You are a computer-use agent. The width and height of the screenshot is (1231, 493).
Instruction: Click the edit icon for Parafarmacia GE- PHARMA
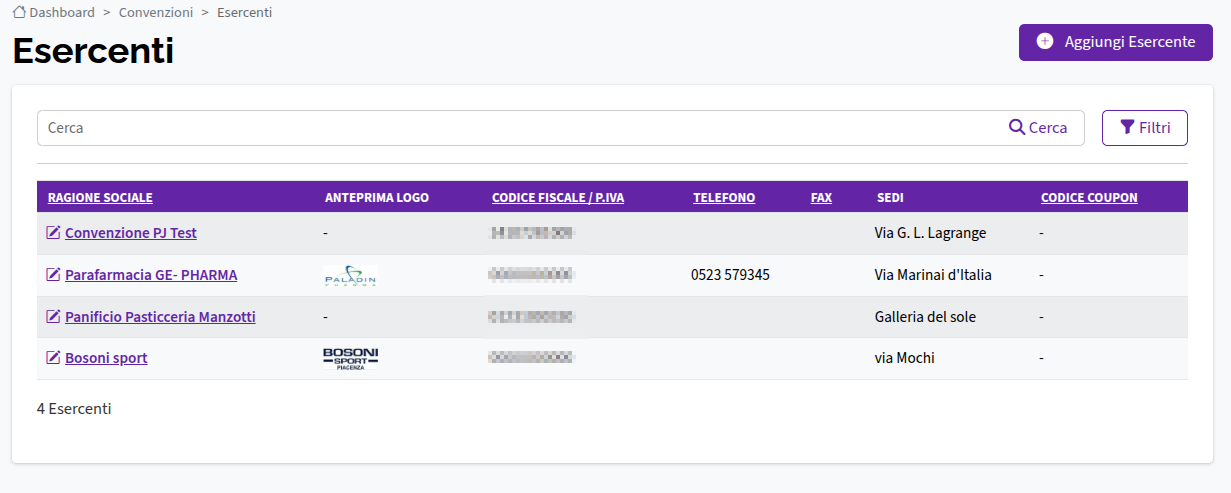pyautogui.click(x=53, y=274)
